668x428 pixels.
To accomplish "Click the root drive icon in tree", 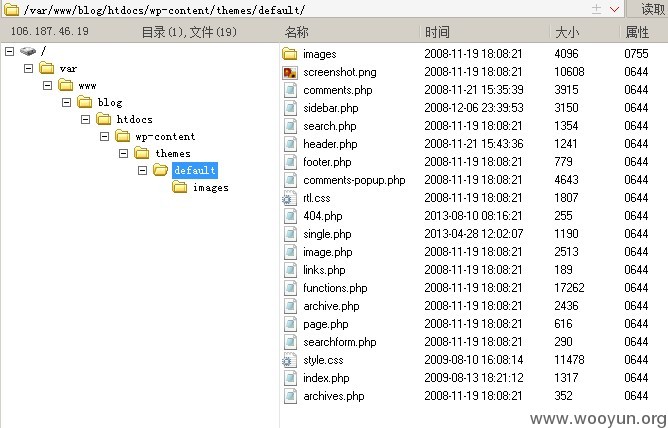I will [28, 52].
